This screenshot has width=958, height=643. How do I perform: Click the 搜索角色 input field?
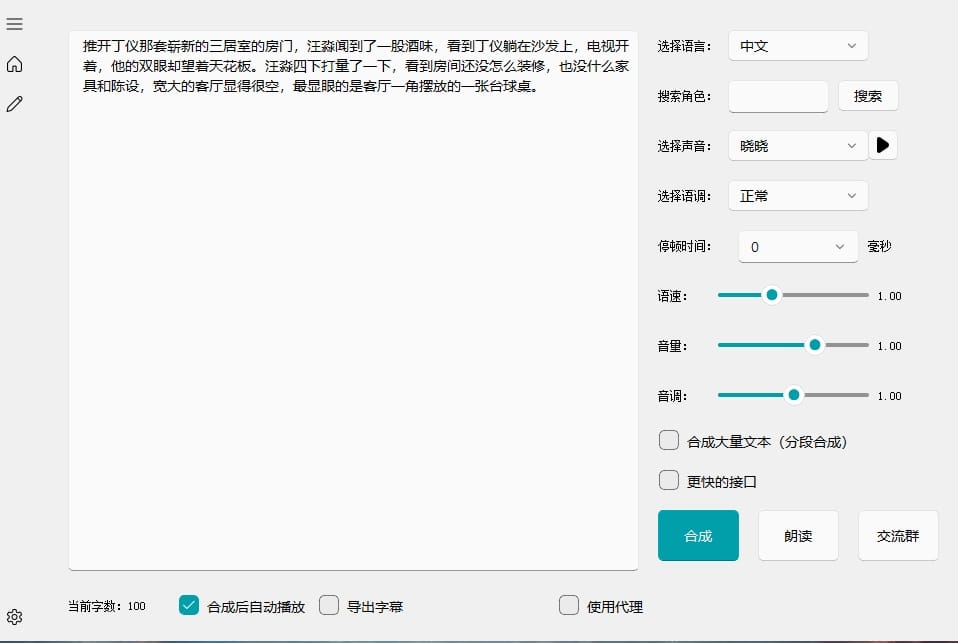pos(778,95)
